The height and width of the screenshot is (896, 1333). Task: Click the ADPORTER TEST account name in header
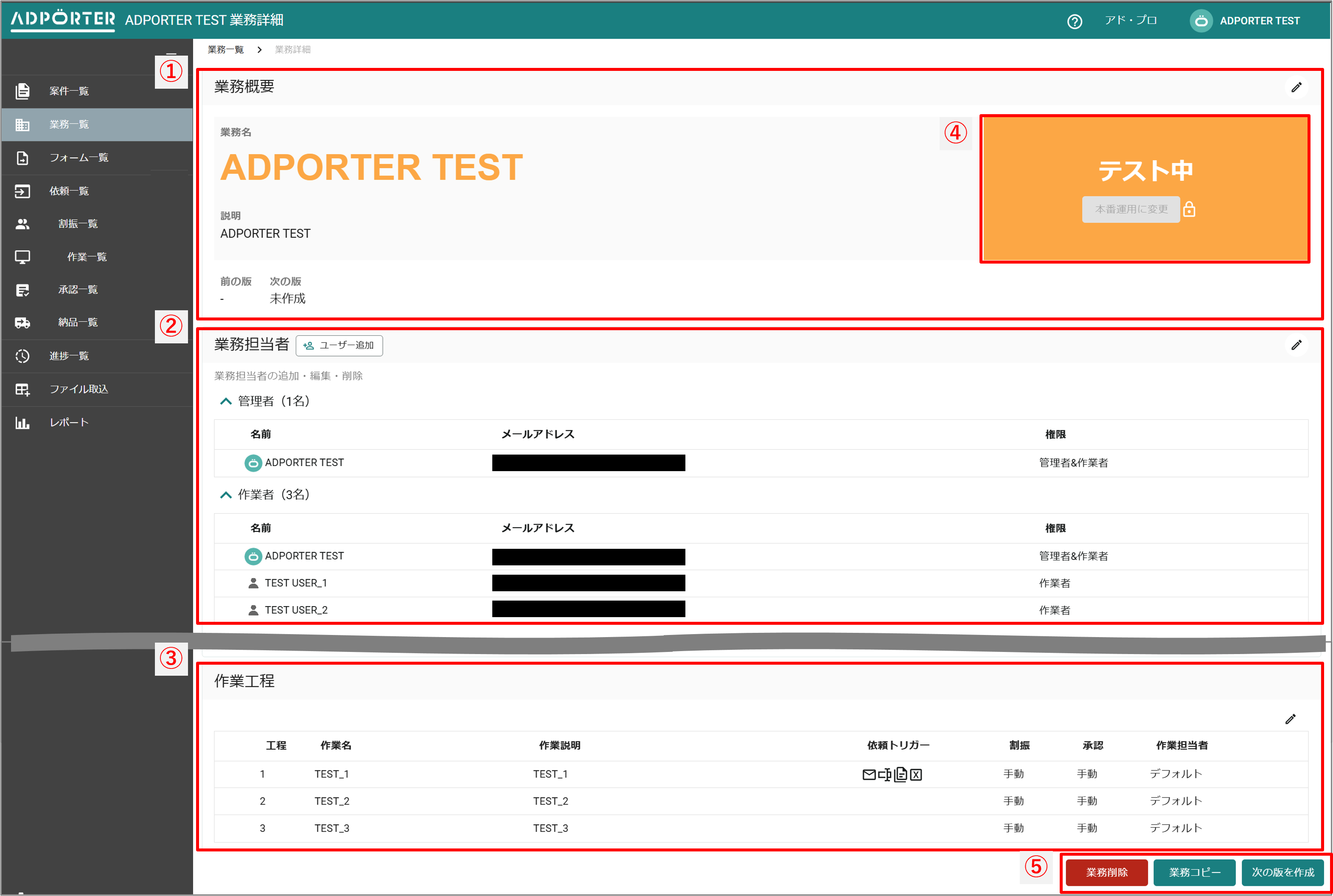1259,21
